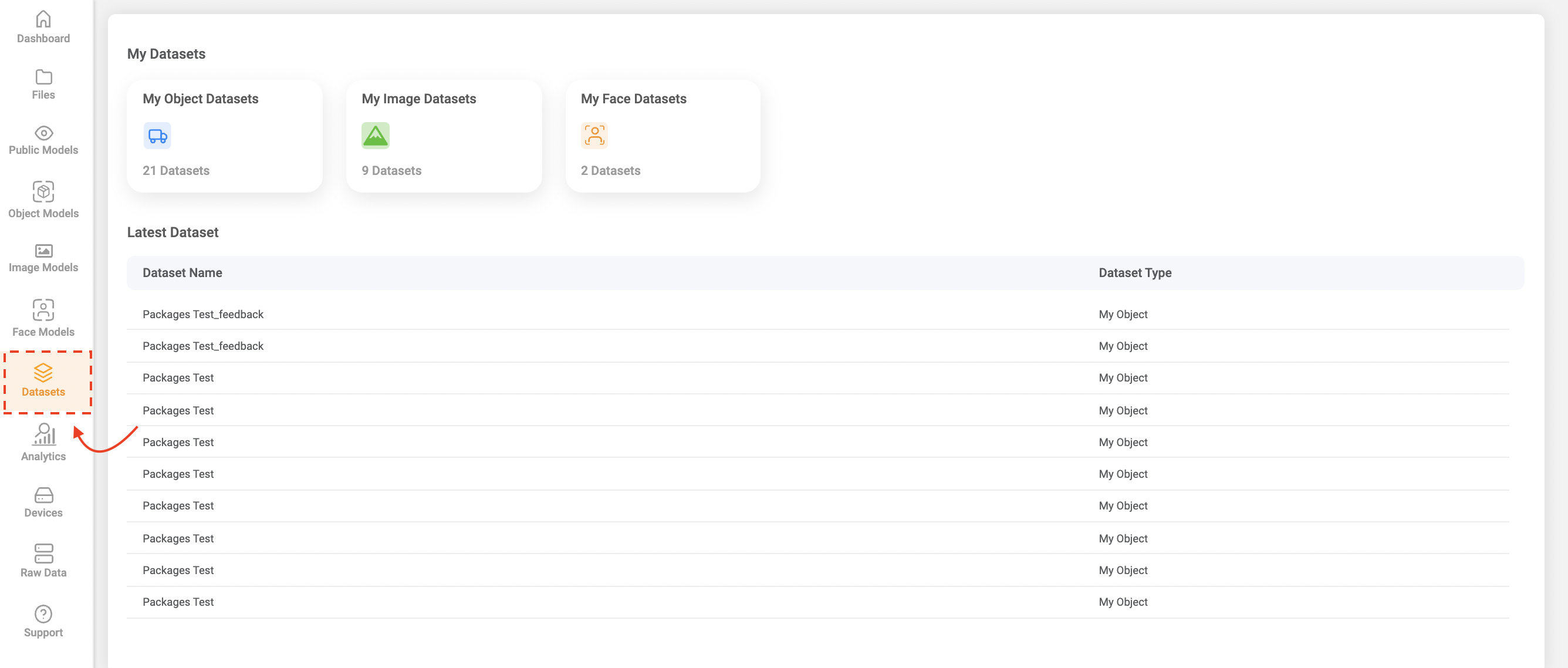Viewport: 1568px width, 668px height.
Task: Open My Image Datasets card
Action: pos(444,136)
